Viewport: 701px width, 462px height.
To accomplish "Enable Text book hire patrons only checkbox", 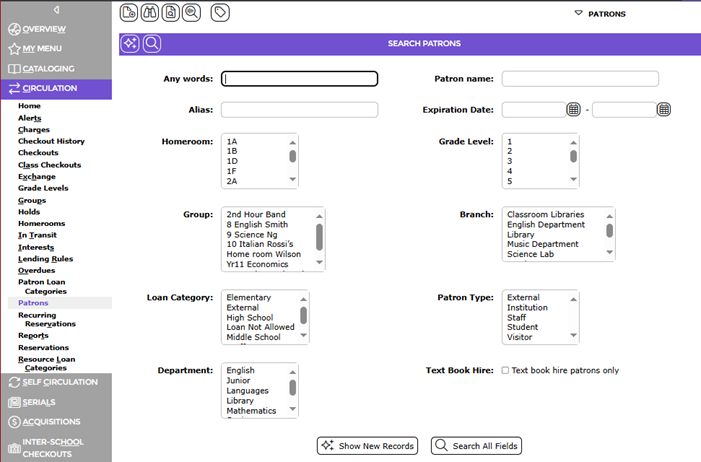I will pos(505,370).
